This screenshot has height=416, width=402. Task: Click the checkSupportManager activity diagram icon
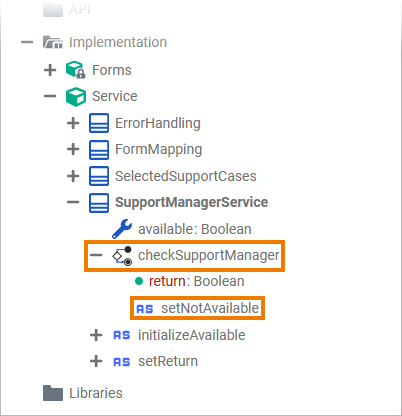[122, 256]
